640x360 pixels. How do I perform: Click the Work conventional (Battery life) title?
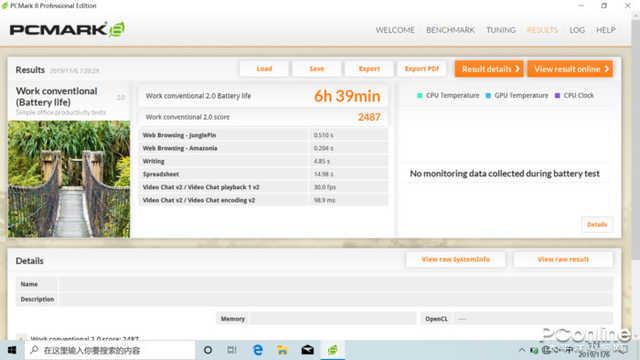click(x=56, y=97)
